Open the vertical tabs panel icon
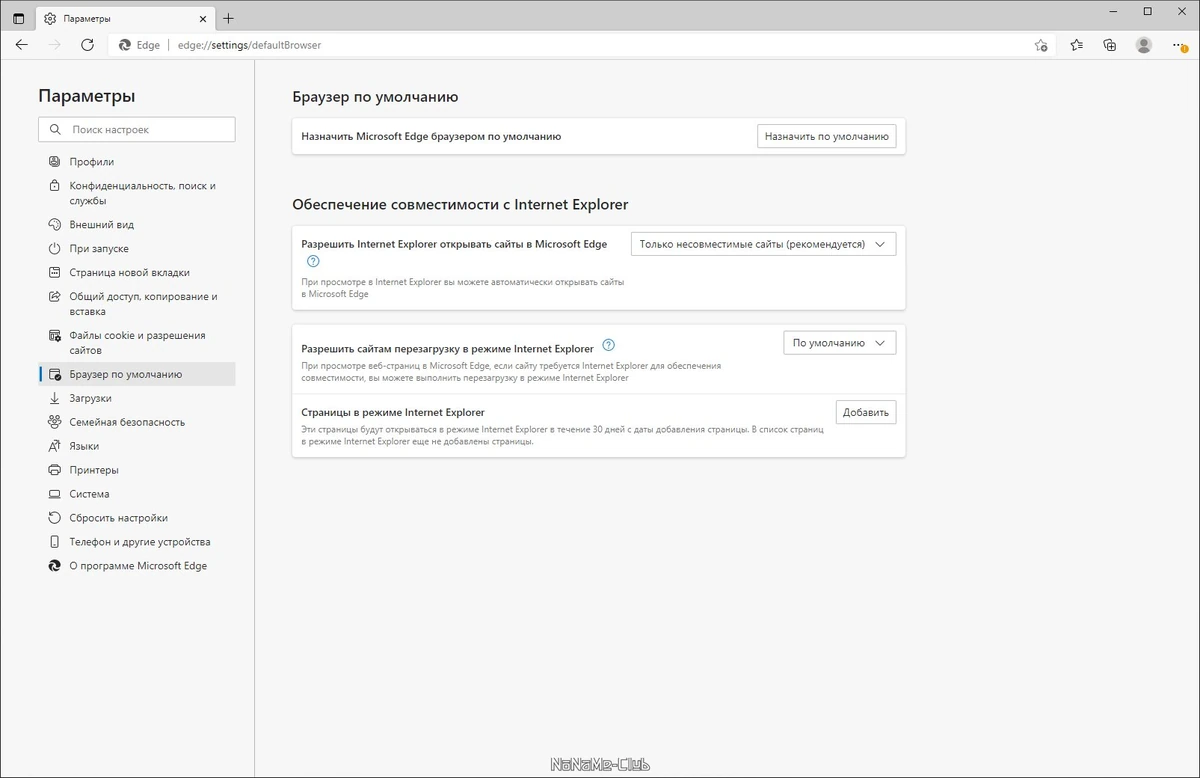Viewport: 1200px width, 778px height. point(18,18)
